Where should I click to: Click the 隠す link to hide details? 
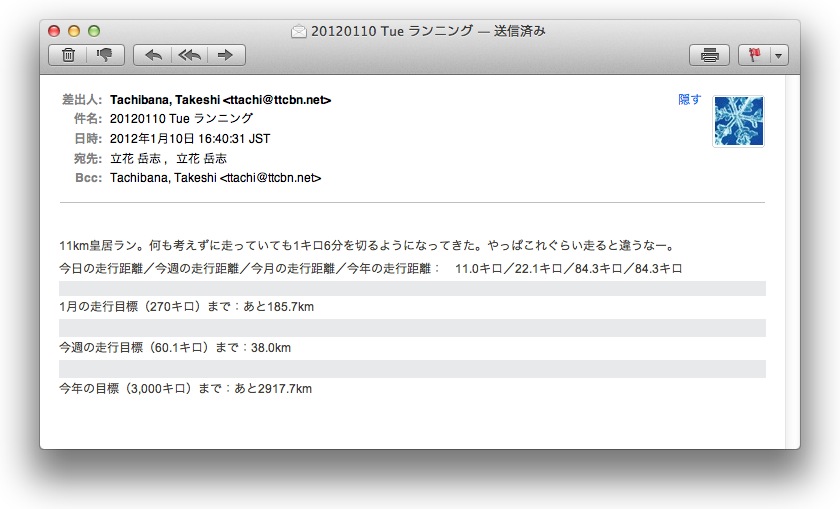[690, 100]
